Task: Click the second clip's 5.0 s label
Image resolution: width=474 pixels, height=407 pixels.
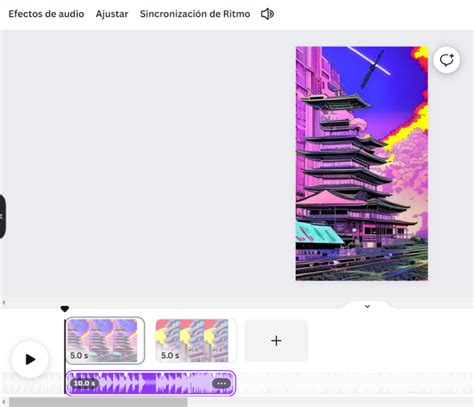Action: (x=170, y=356)
